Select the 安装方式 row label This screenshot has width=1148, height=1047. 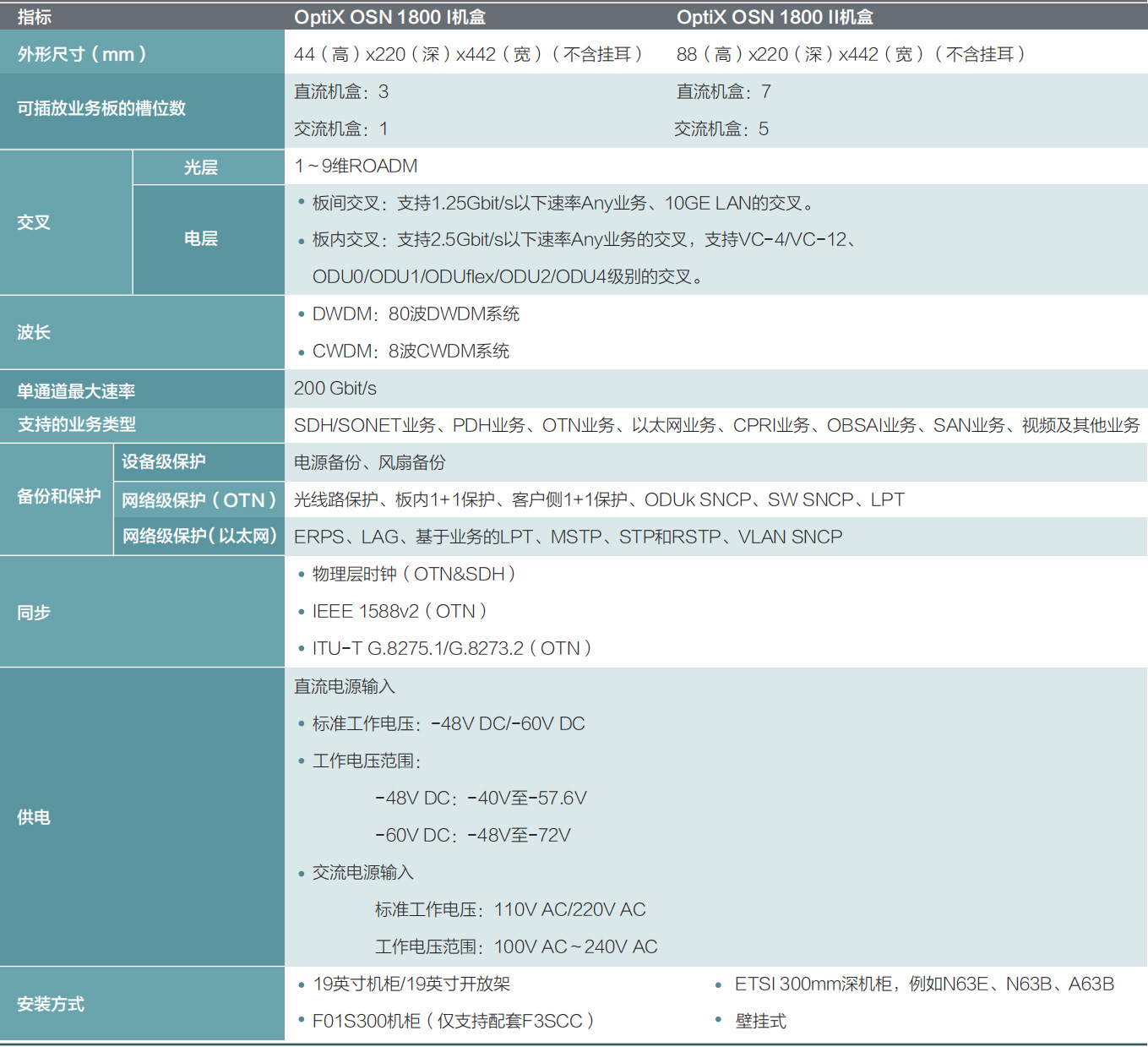(x=51, y=1004)
